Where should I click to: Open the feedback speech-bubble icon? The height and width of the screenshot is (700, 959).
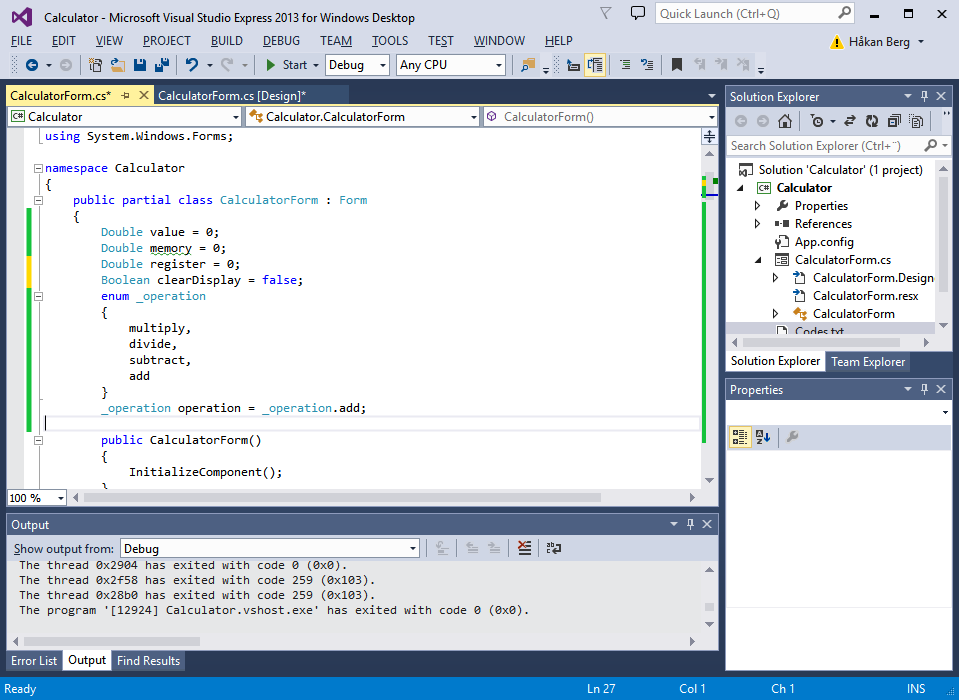(x=638, y=13)
